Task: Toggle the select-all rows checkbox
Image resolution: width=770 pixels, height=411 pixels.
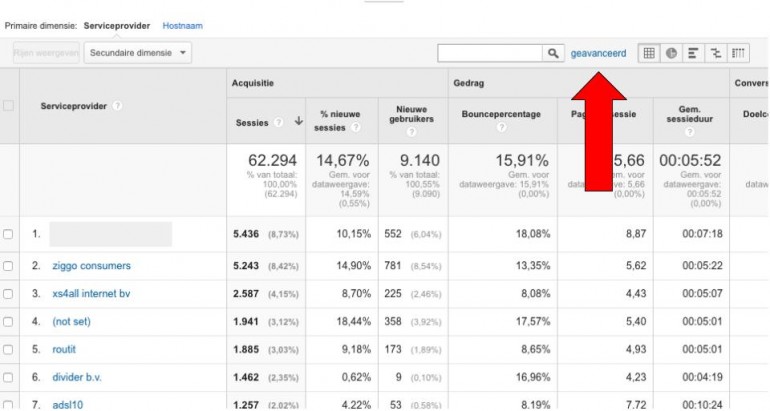Action: 8,106
